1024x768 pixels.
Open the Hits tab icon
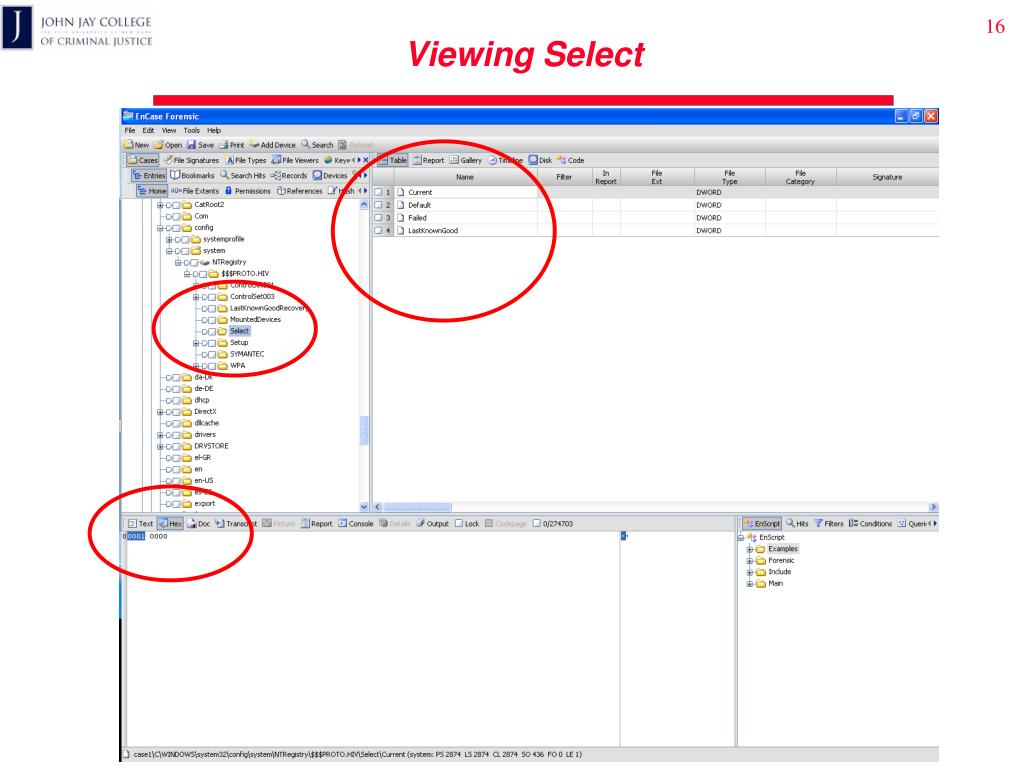790,523
